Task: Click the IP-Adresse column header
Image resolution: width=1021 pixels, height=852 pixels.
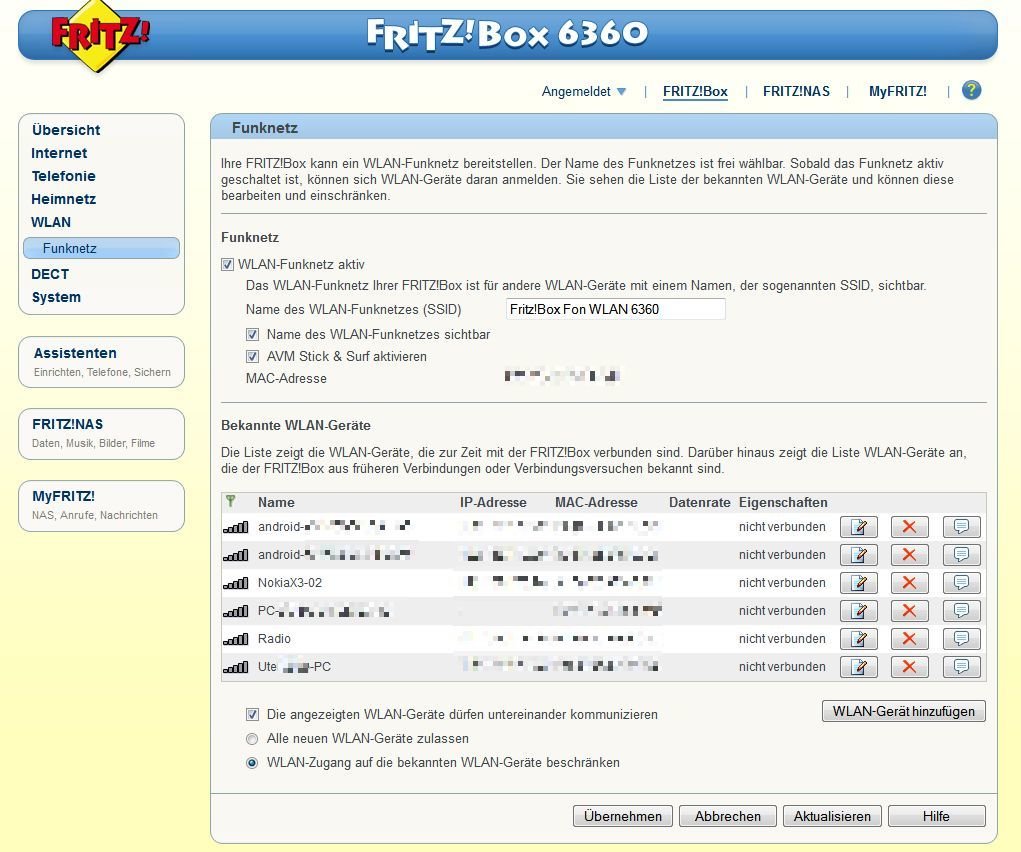Action: click(x=493, y=502)
